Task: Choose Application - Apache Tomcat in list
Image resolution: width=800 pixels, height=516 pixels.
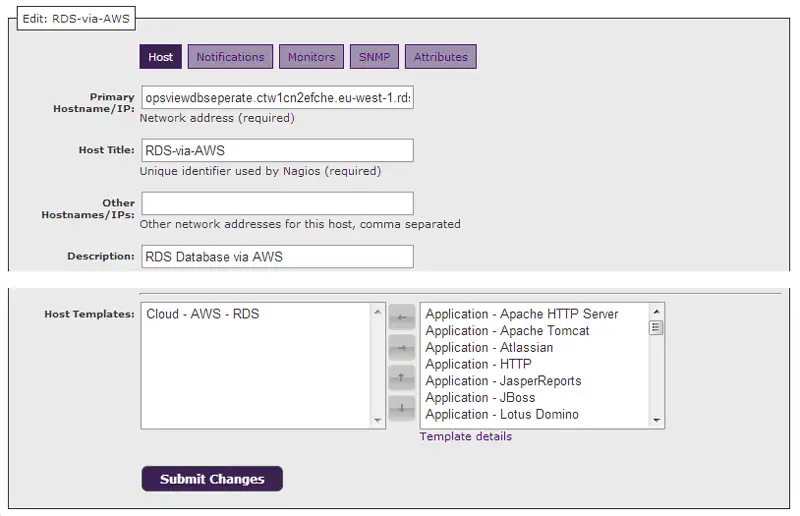Action: coord(507,331)
